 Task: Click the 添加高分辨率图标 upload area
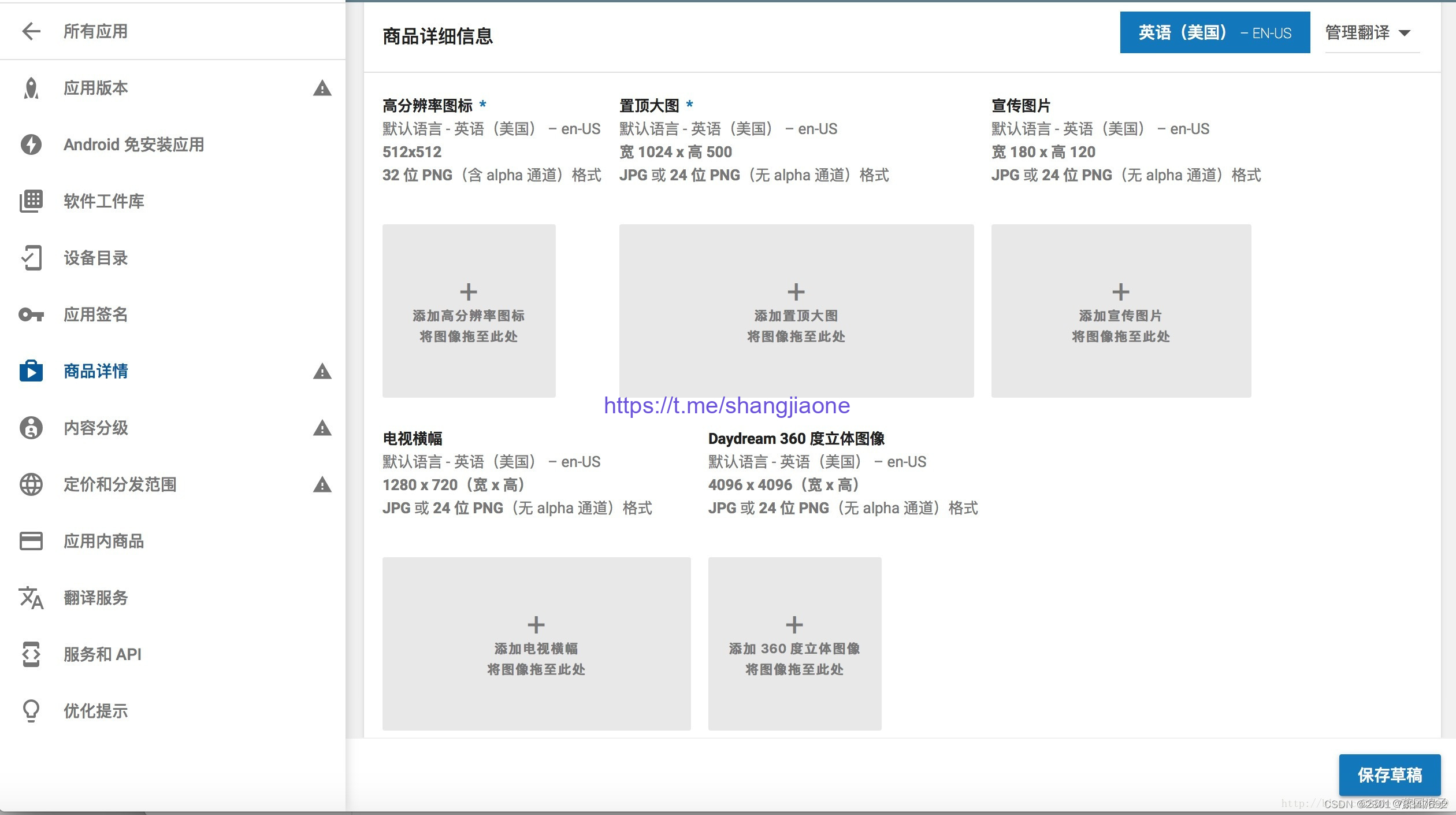[x=469, y=311]
